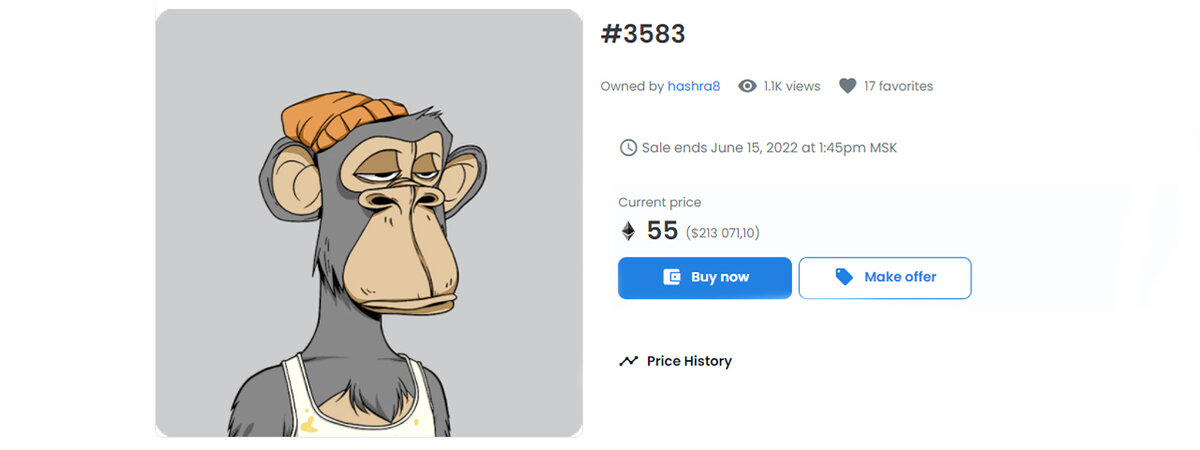Click the #3583 item title
The height and width of the screenshot is (450, 1200).
[x=643, y=34]
